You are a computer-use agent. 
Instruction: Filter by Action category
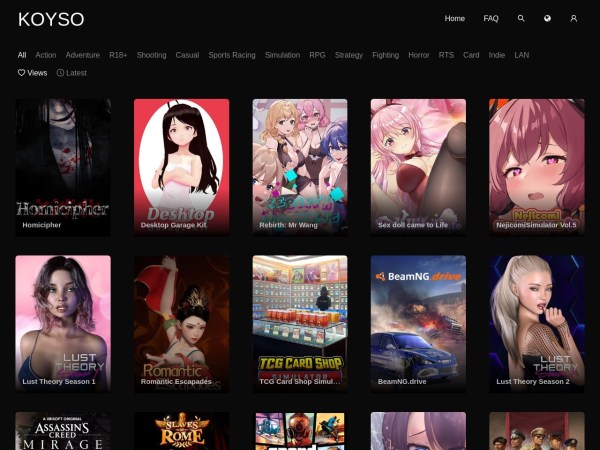46,55
